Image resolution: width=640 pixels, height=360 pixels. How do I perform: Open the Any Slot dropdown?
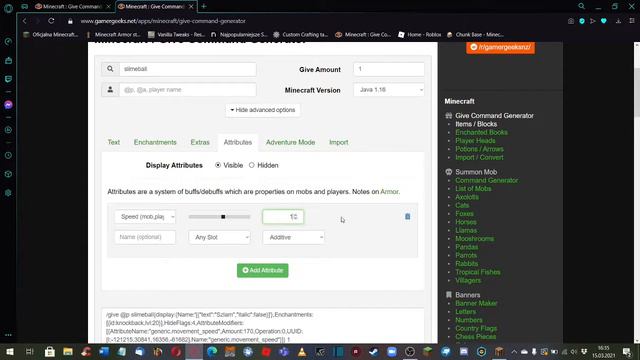pos(220,237)
